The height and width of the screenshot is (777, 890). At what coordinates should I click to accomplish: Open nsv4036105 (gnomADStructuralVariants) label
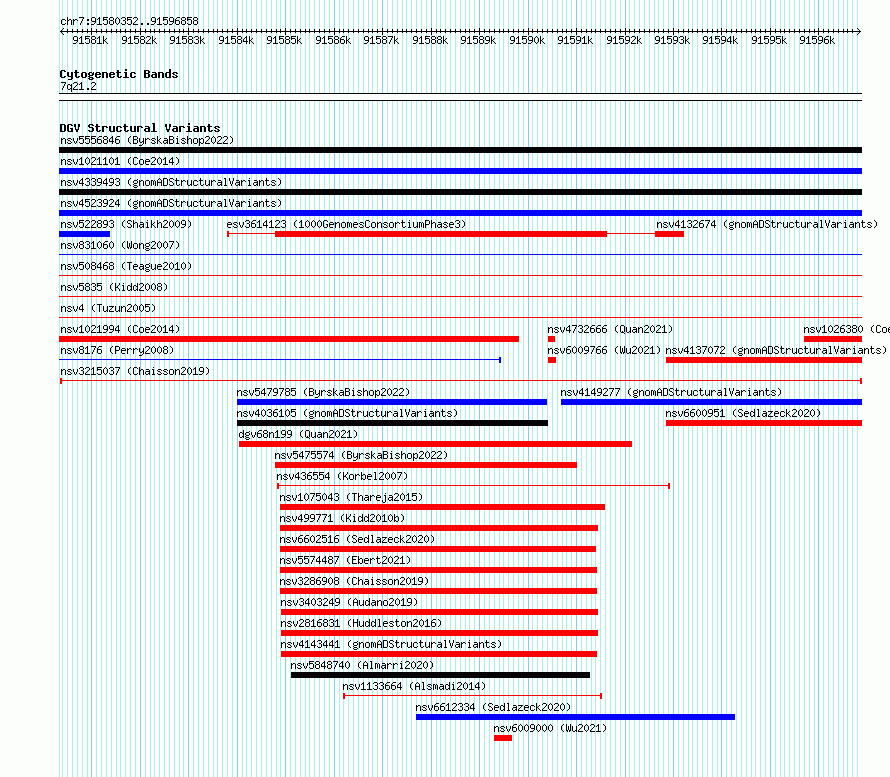pyautogui.click(x=347, y=413)
